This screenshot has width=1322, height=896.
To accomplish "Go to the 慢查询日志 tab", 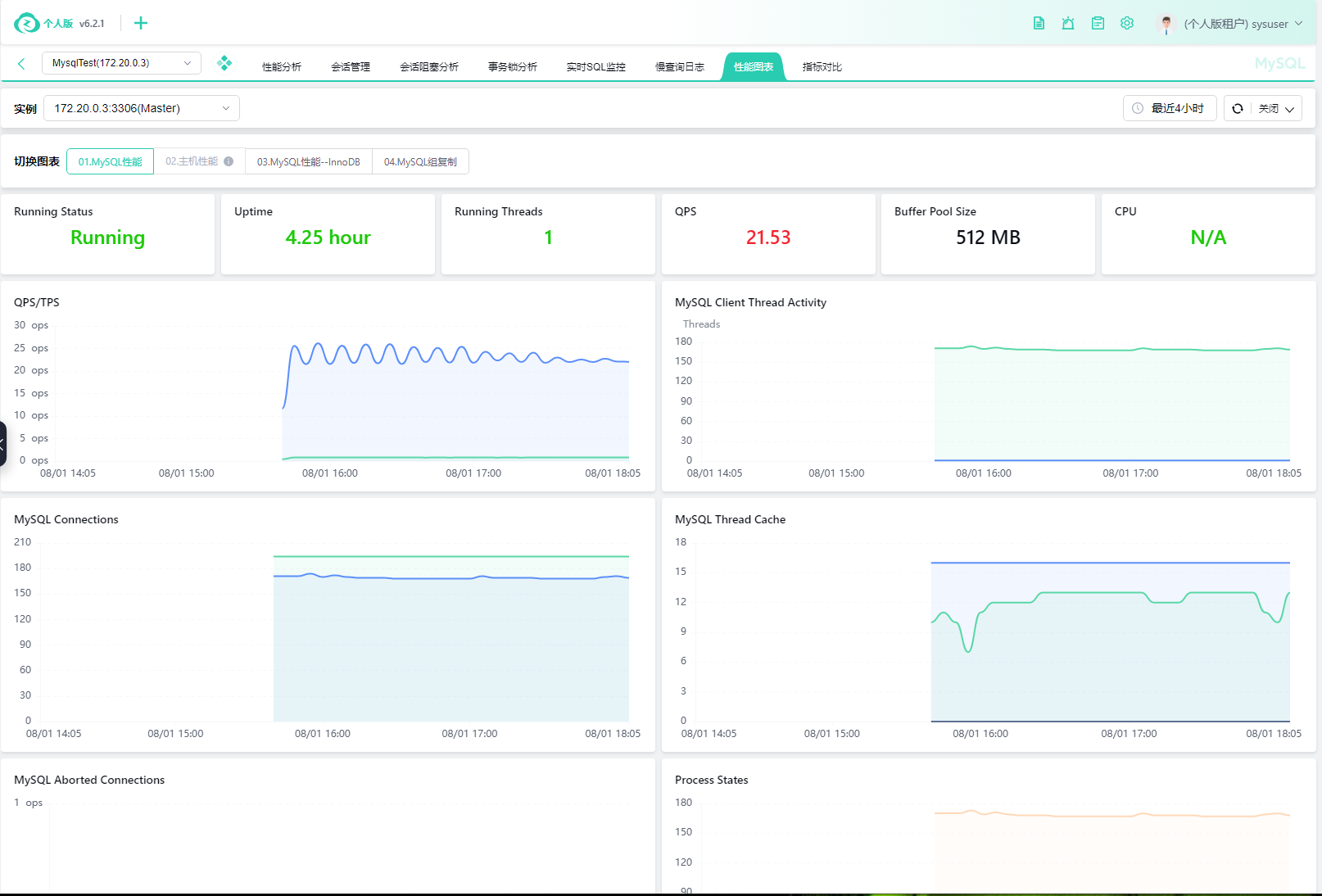I will click(x=680, y=67).
